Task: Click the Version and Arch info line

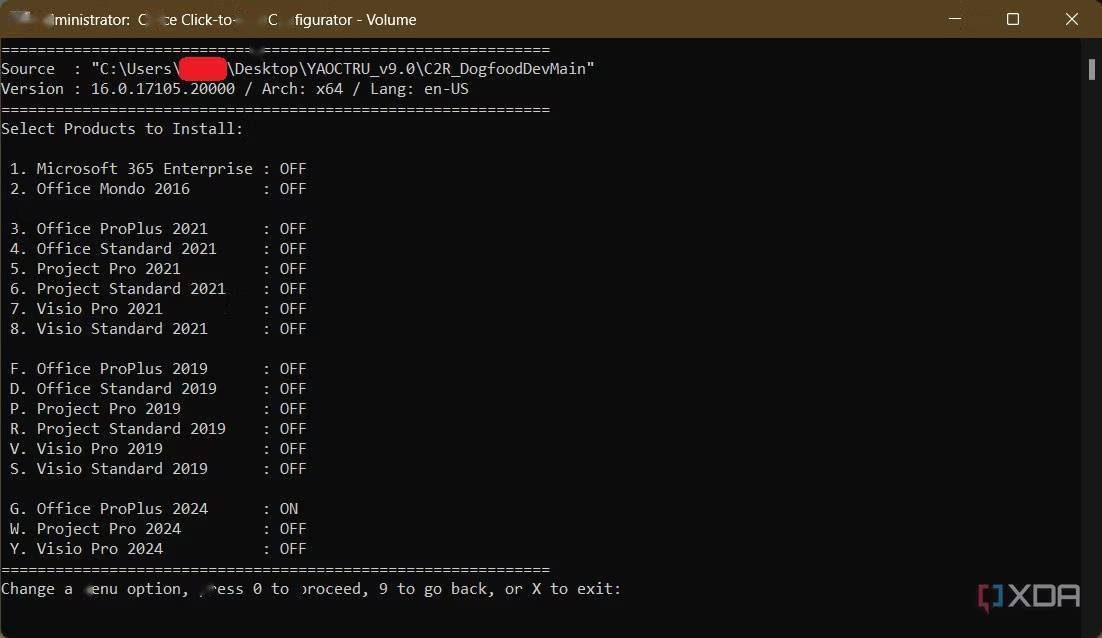Action: pos(235,89)
